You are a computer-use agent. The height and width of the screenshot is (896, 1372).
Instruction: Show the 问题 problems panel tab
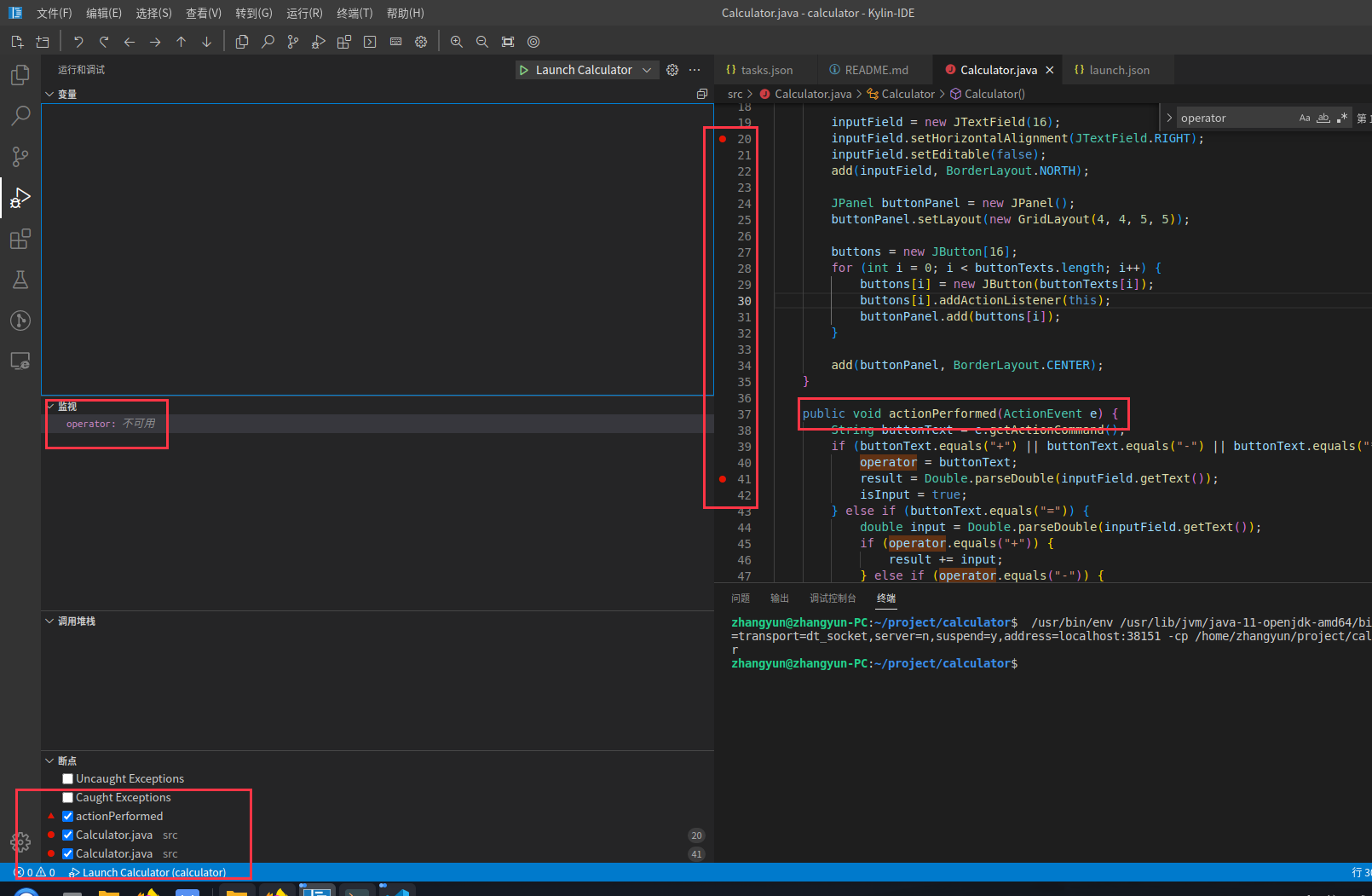(741, 598)
